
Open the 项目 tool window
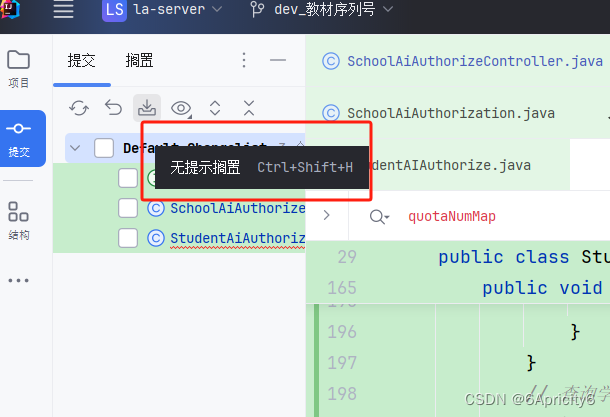click(x=19, y=69)
